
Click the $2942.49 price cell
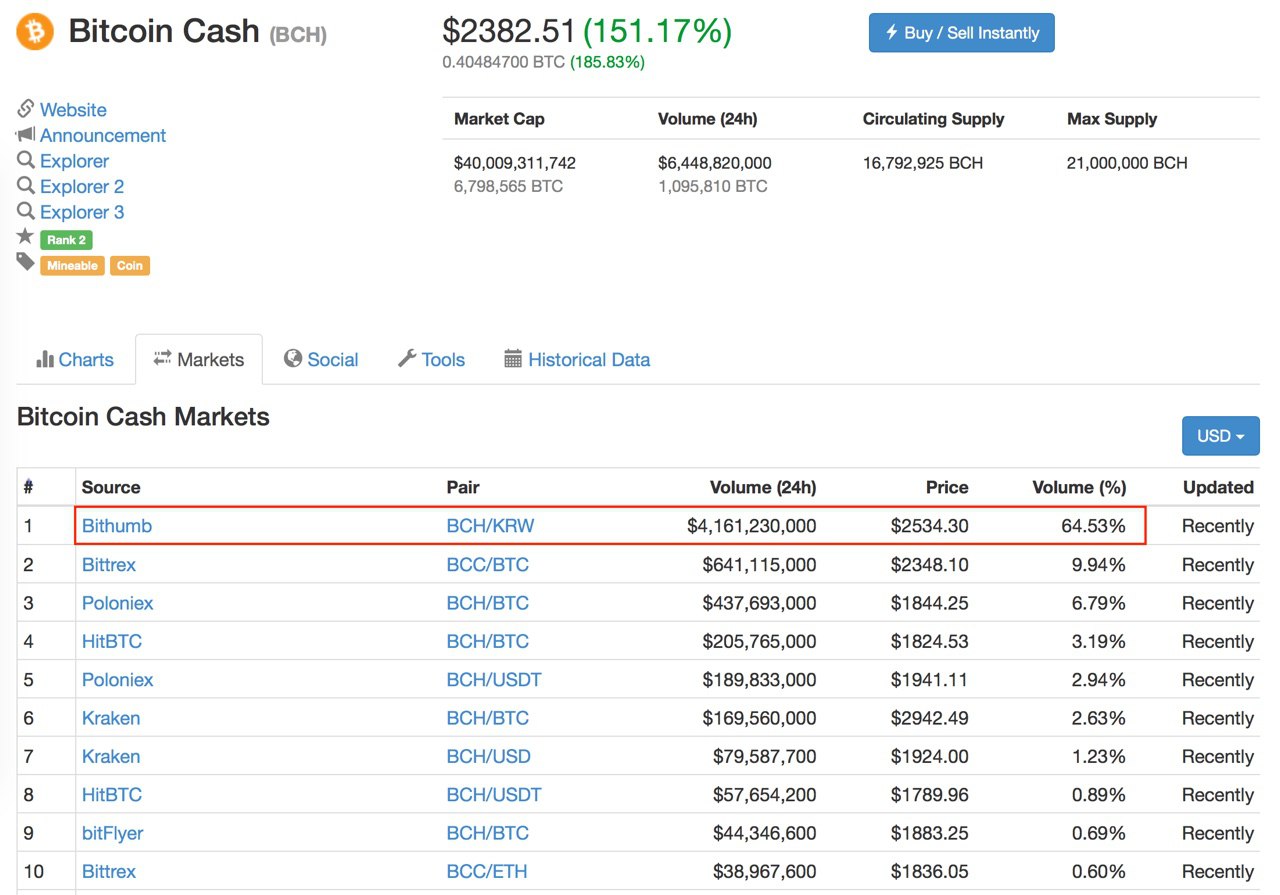[930, 718]
